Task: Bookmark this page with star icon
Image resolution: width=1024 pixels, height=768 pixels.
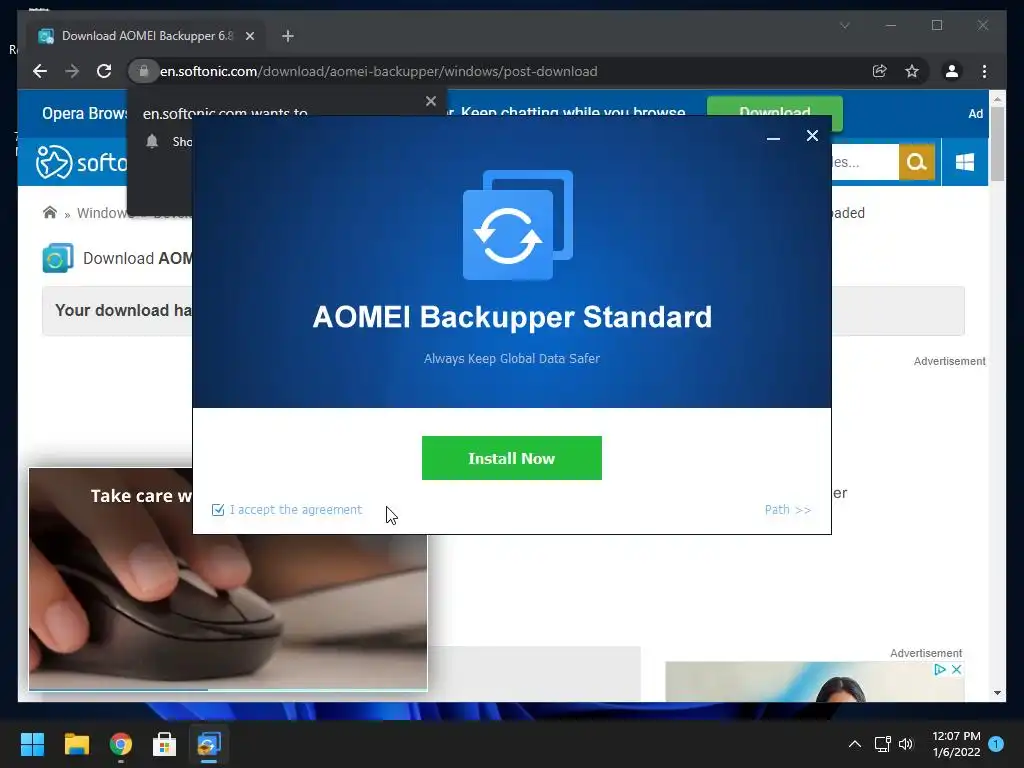Action: pyautogui.click(x=912, y=71)
